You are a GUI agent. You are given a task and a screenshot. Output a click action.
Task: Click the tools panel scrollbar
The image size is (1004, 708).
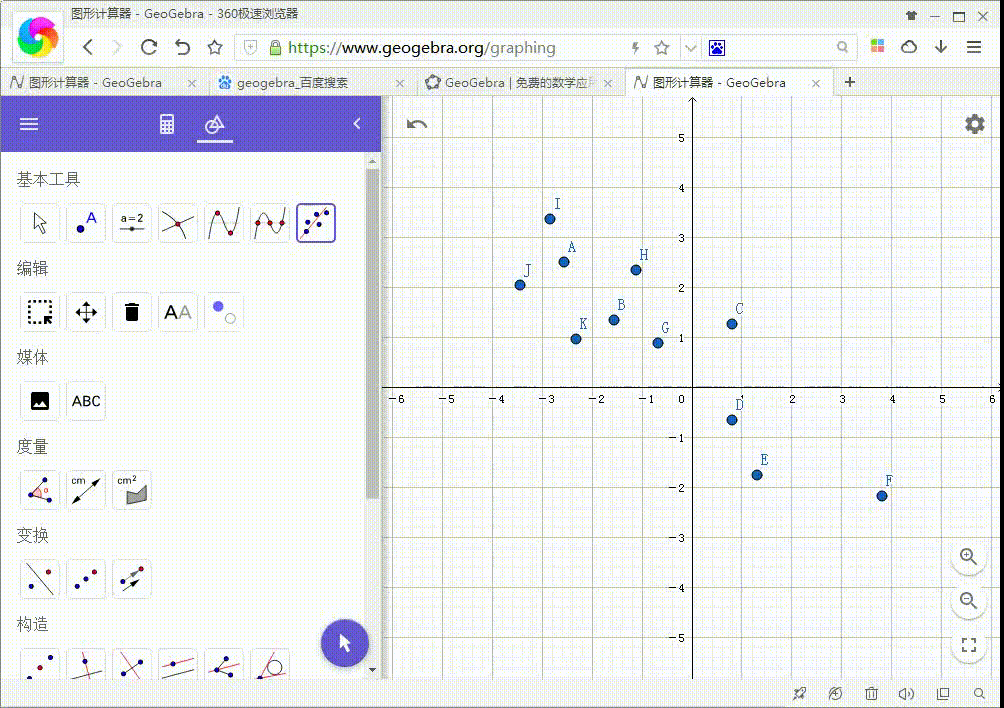pyautogui.click(x=373, y=334)
